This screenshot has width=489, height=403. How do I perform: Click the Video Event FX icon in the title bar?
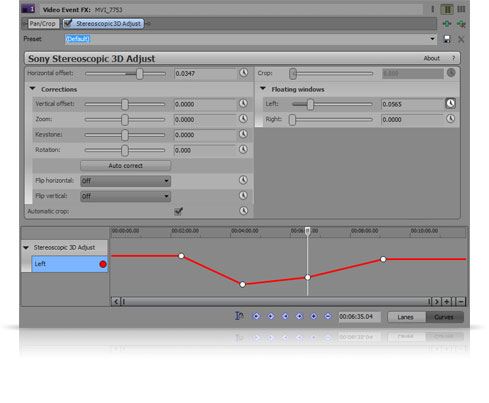pyautogui.click(x=28, y=9)
